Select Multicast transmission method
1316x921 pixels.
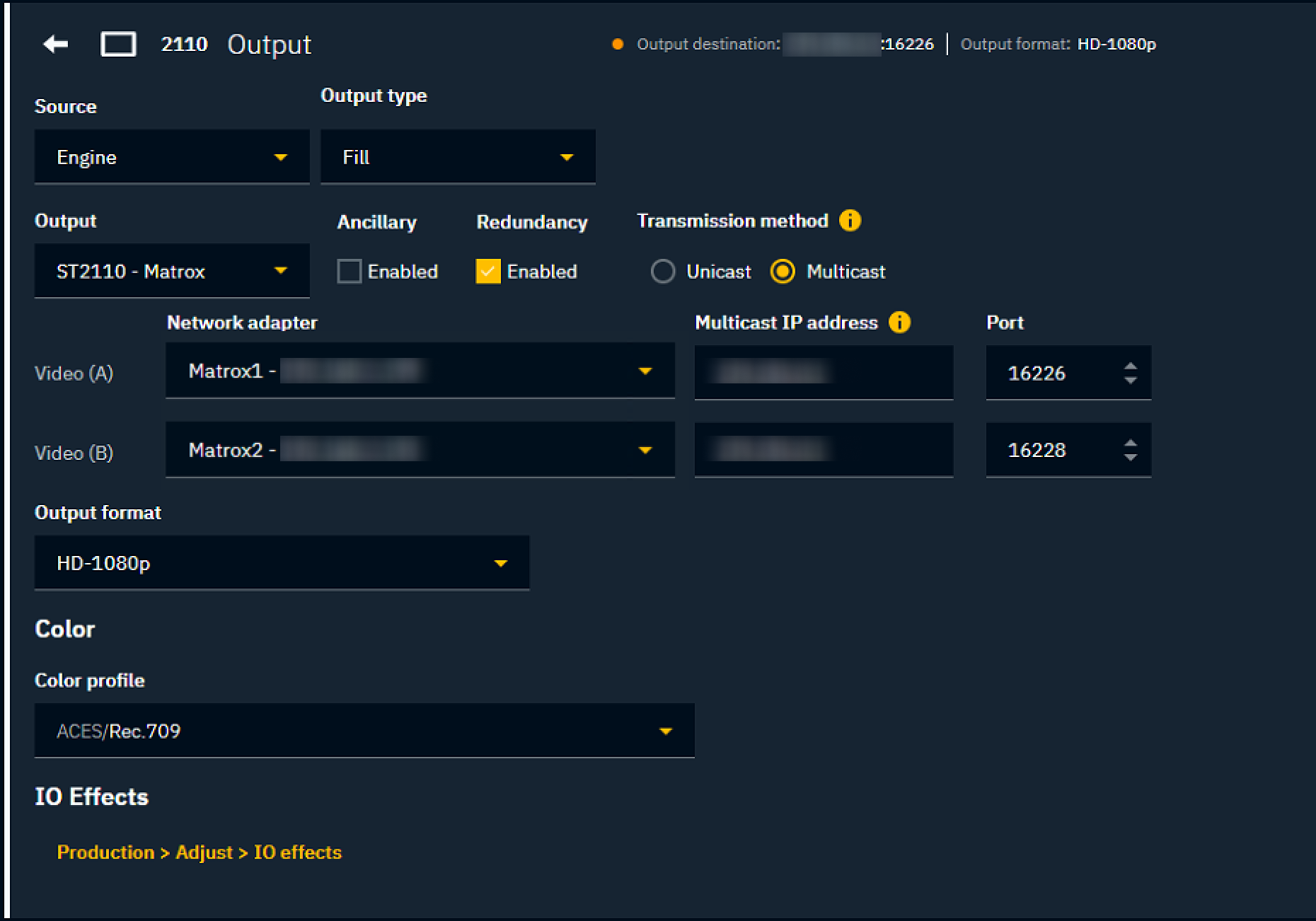pos(783,272)
